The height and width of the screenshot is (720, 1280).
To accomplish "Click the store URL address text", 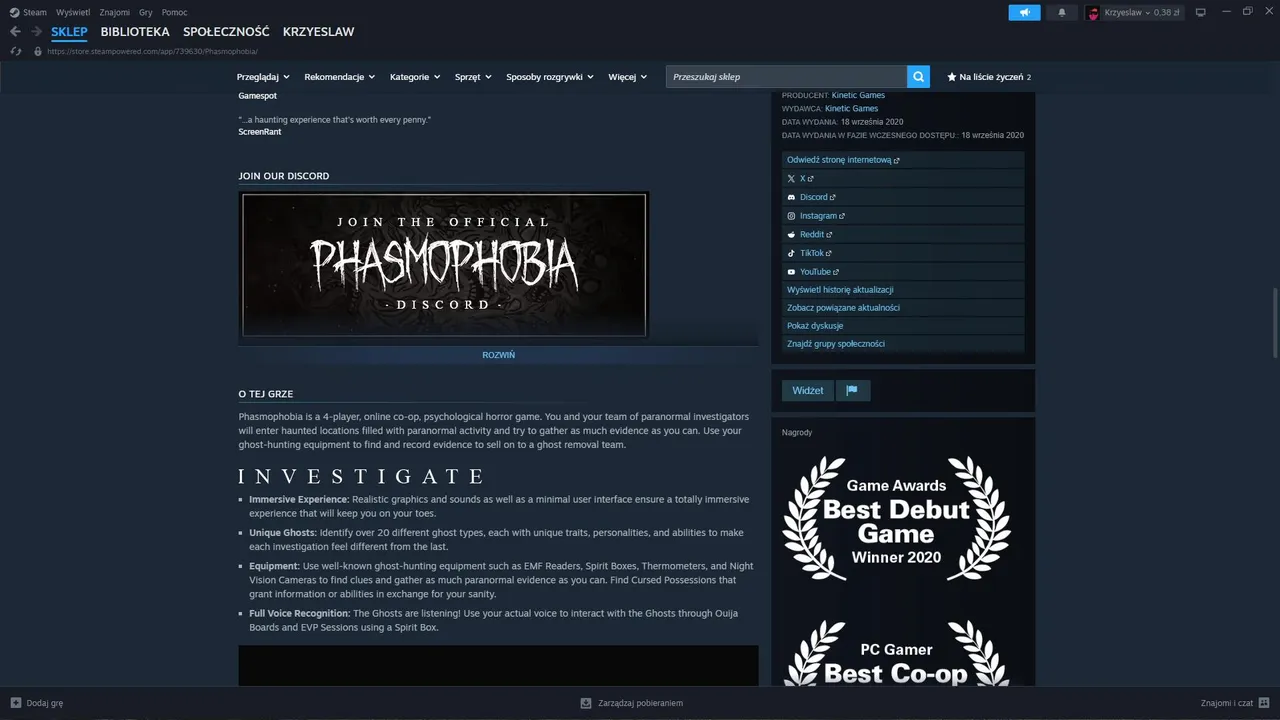I will pyautogui.click(x=152, y=51).
